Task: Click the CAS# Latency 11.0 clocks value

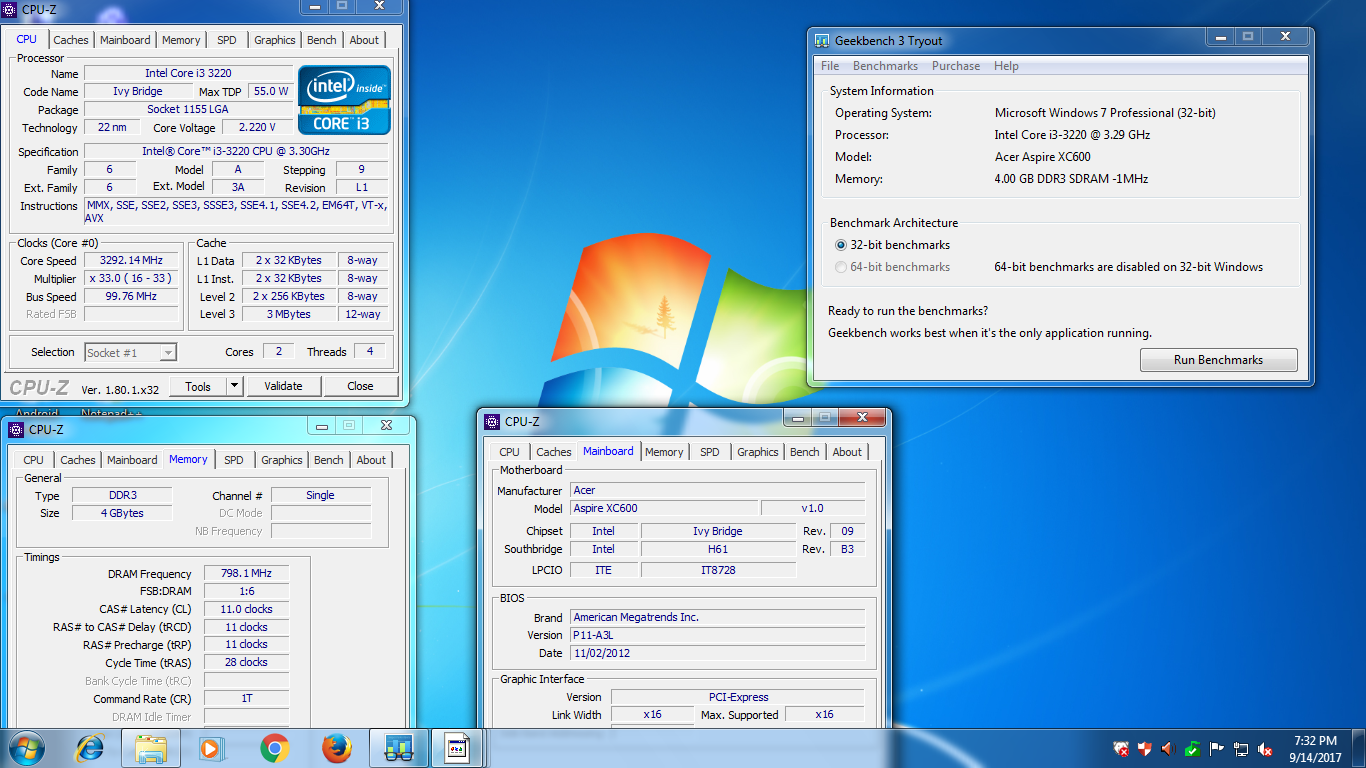Action: [247, 609]
